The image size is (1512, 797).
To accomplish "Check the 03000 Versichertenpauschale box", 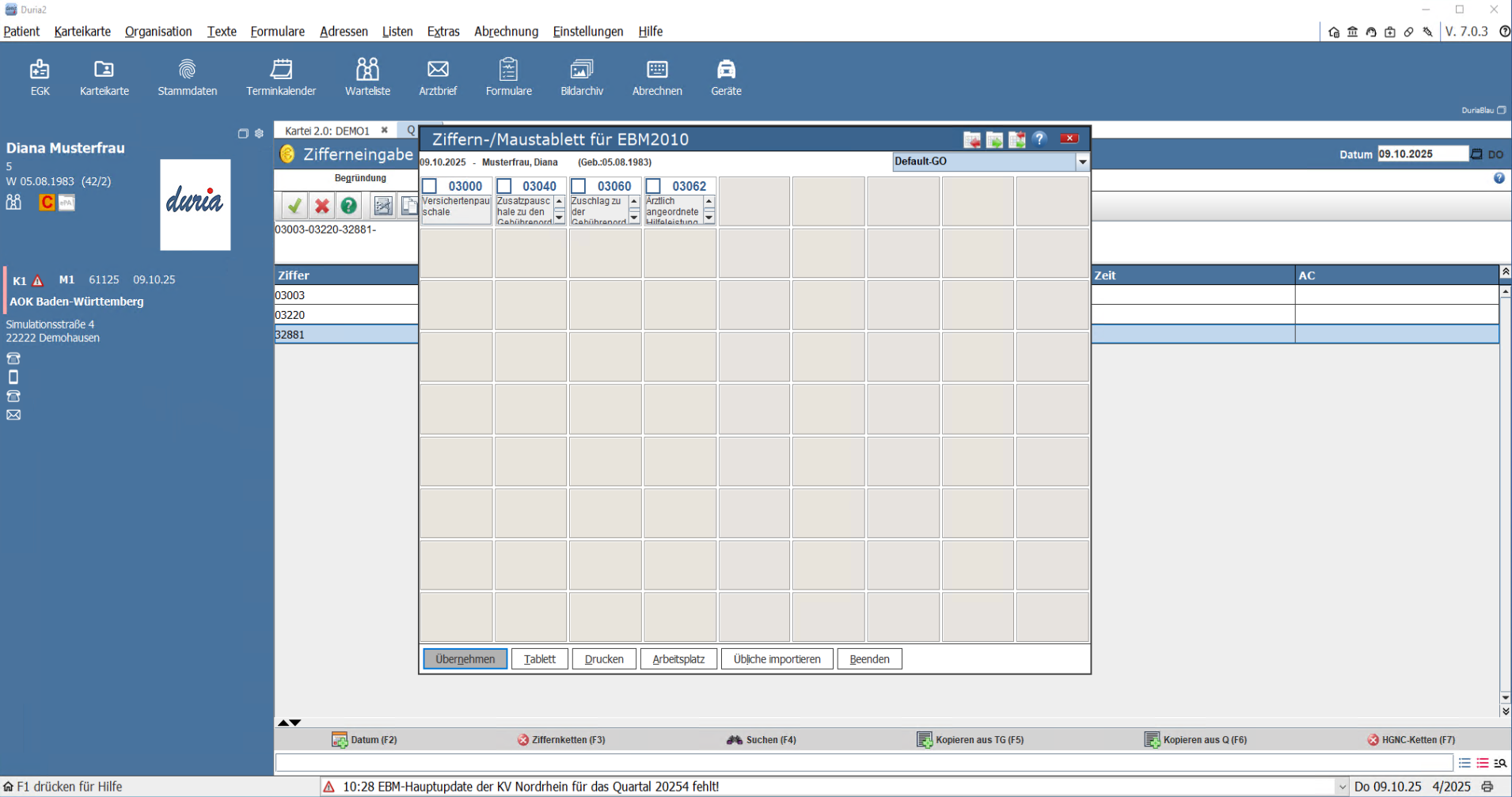I will pos(430,186).
